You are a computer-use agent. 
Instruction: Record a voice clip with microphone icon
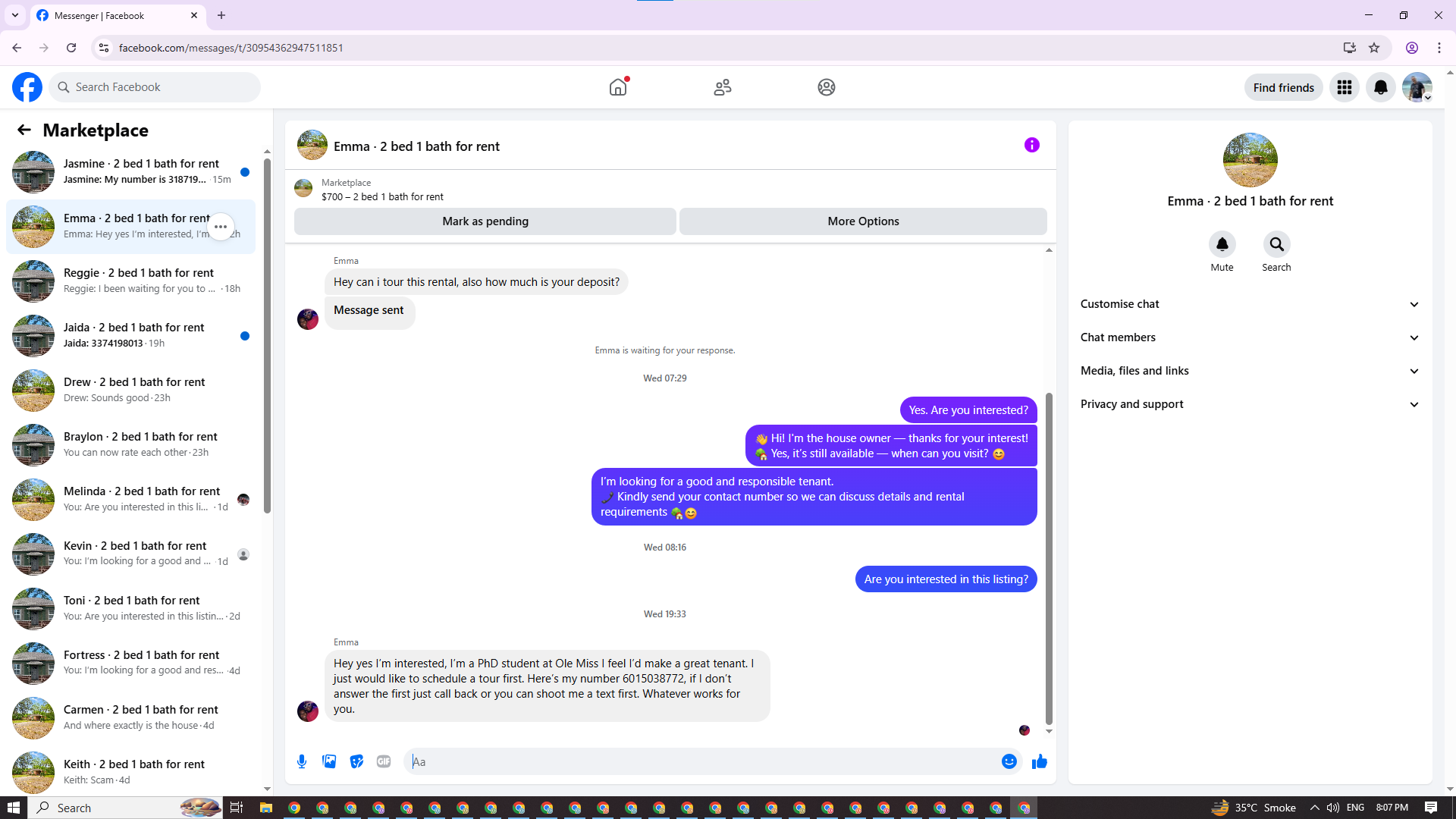tap(302, 761)
